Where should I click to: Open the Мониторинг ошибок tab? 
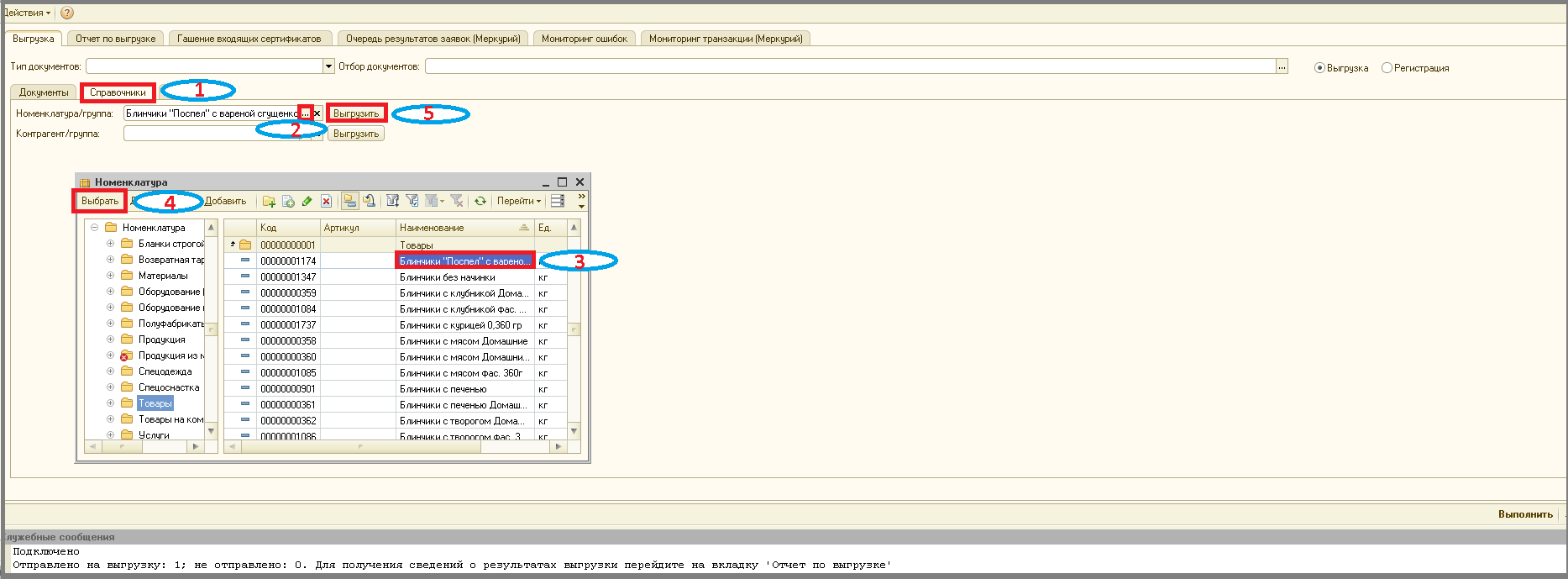point(585,39)
